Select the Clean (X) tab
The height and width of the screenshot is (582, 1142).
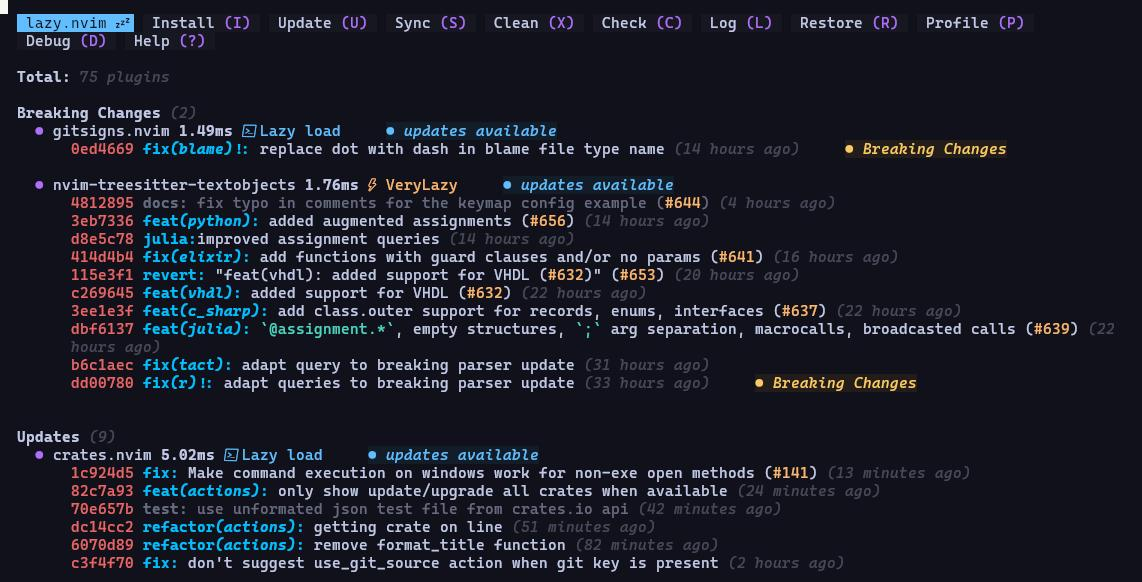(534, 23)
